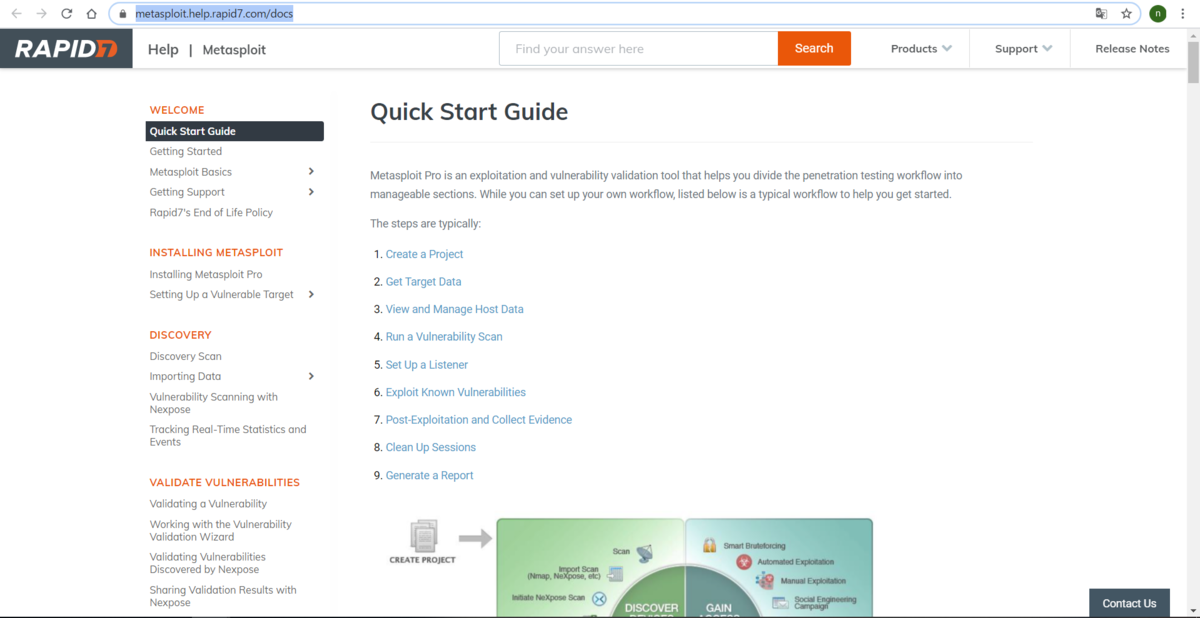Follow View and Manage Host Data link
This screenshot has width=1200, height=618.
454,309
